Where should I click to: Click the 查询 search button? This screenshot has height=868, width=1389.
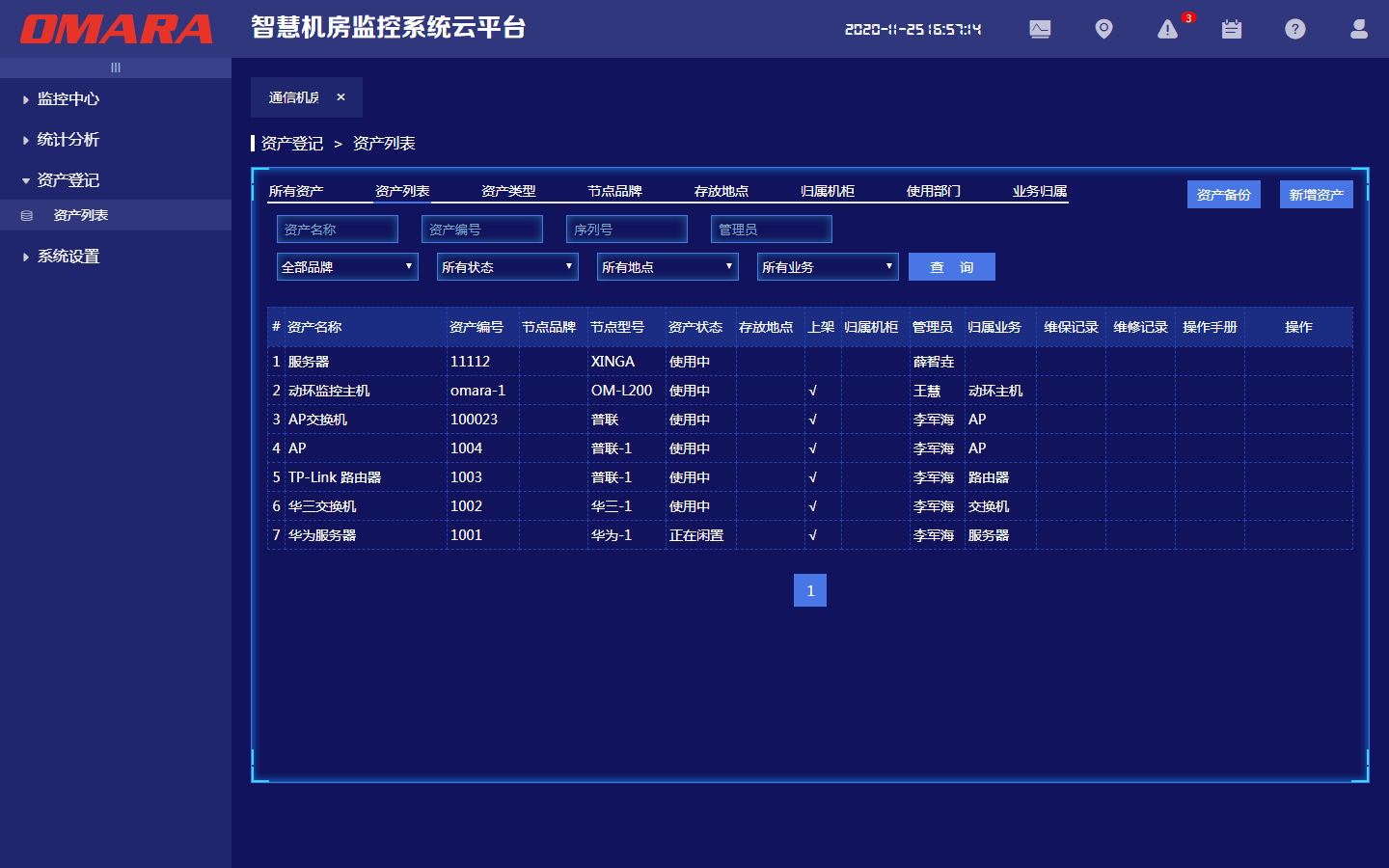click(x=951, y=267)
